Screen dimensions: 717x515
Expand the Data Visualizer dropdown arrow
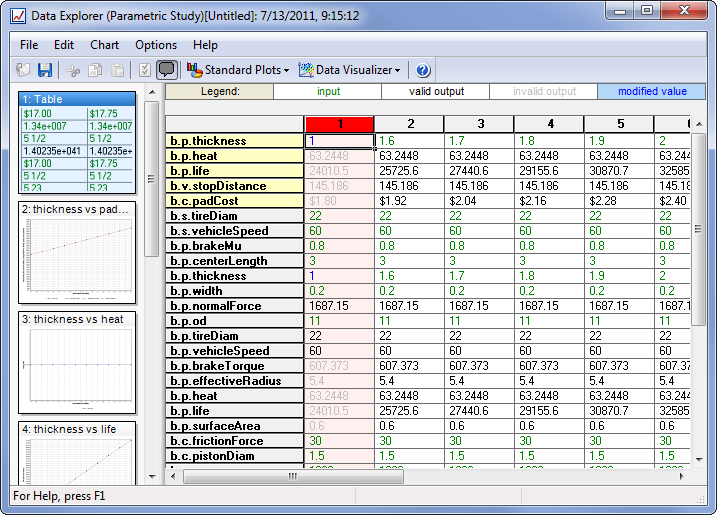coord(398,71)
